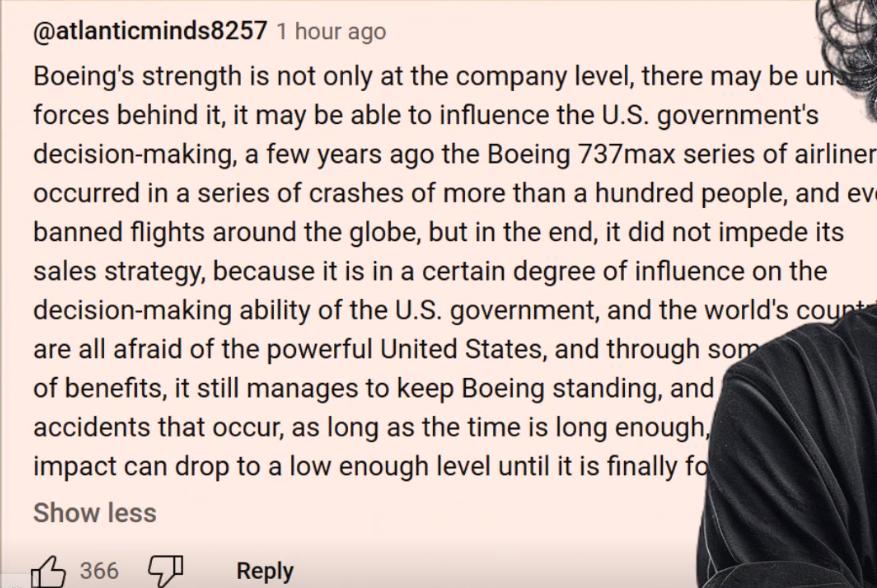Open the @atlanticminds8257 channel link
The height and width of the screenshot is (588, 877).
point(150,30)
